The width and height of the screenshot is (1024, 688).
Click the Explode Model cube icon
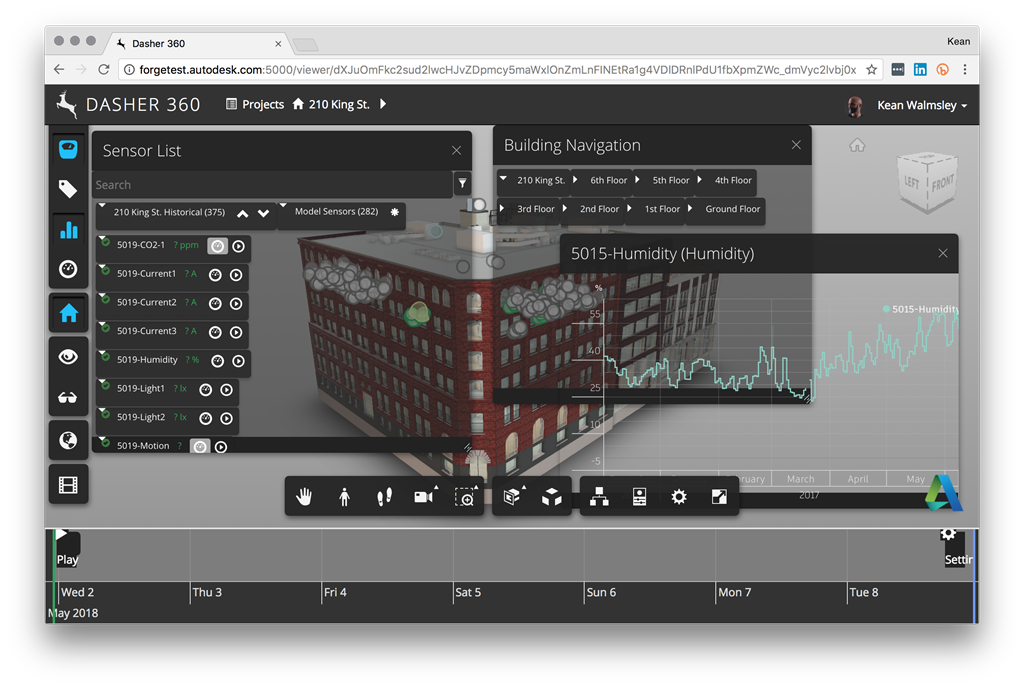click(x=551, y=497)
